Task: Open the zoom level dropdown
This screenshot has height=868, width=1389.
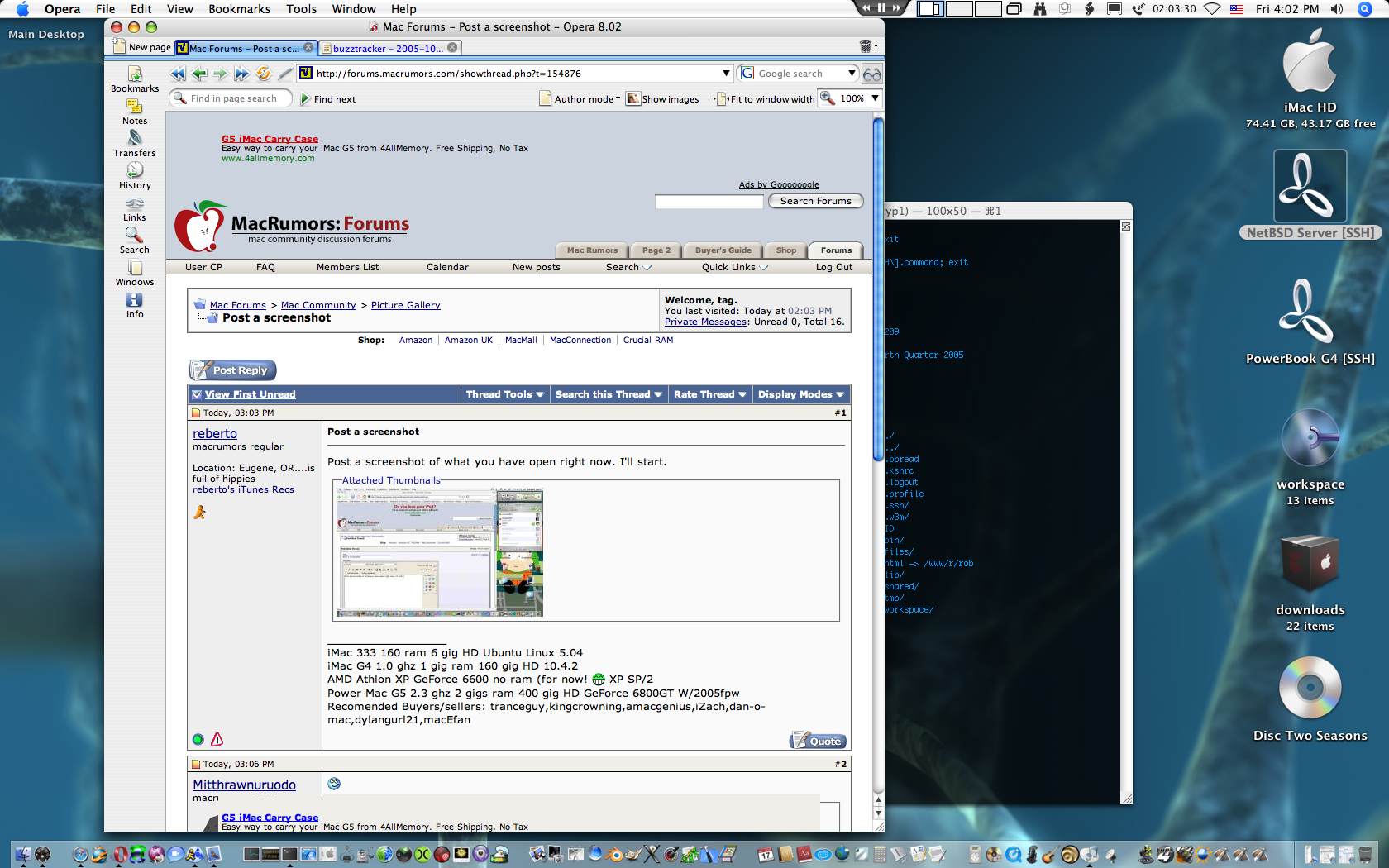Action: pos(875,98)
